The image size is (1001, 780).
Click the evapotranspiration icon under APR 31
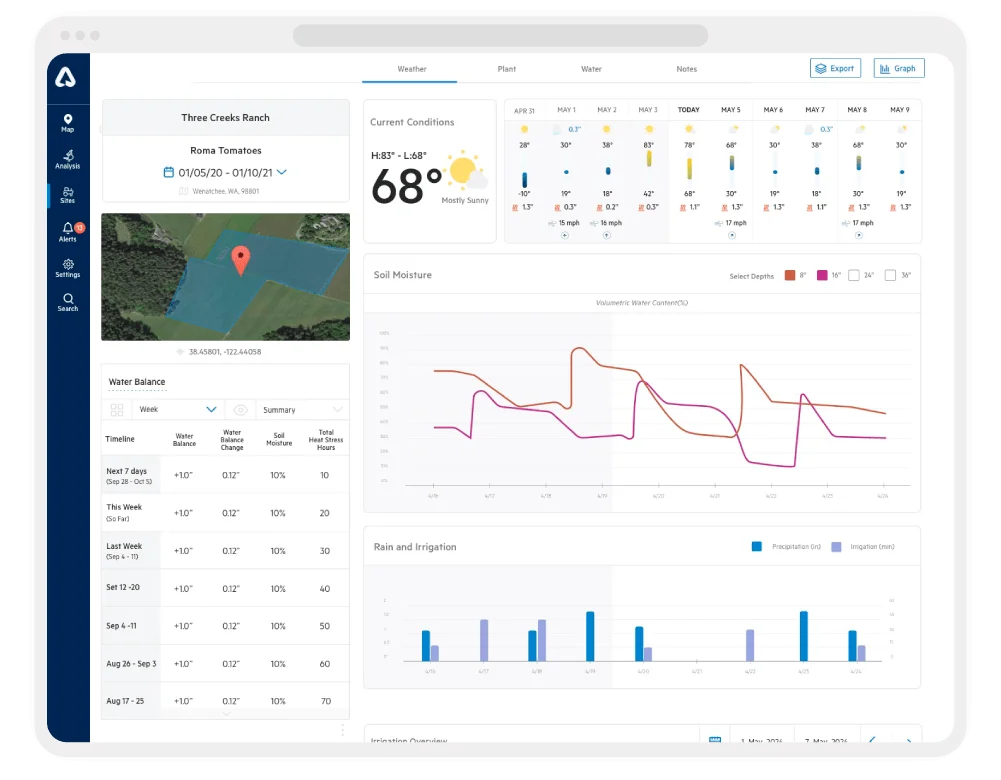tap(515, 207)
